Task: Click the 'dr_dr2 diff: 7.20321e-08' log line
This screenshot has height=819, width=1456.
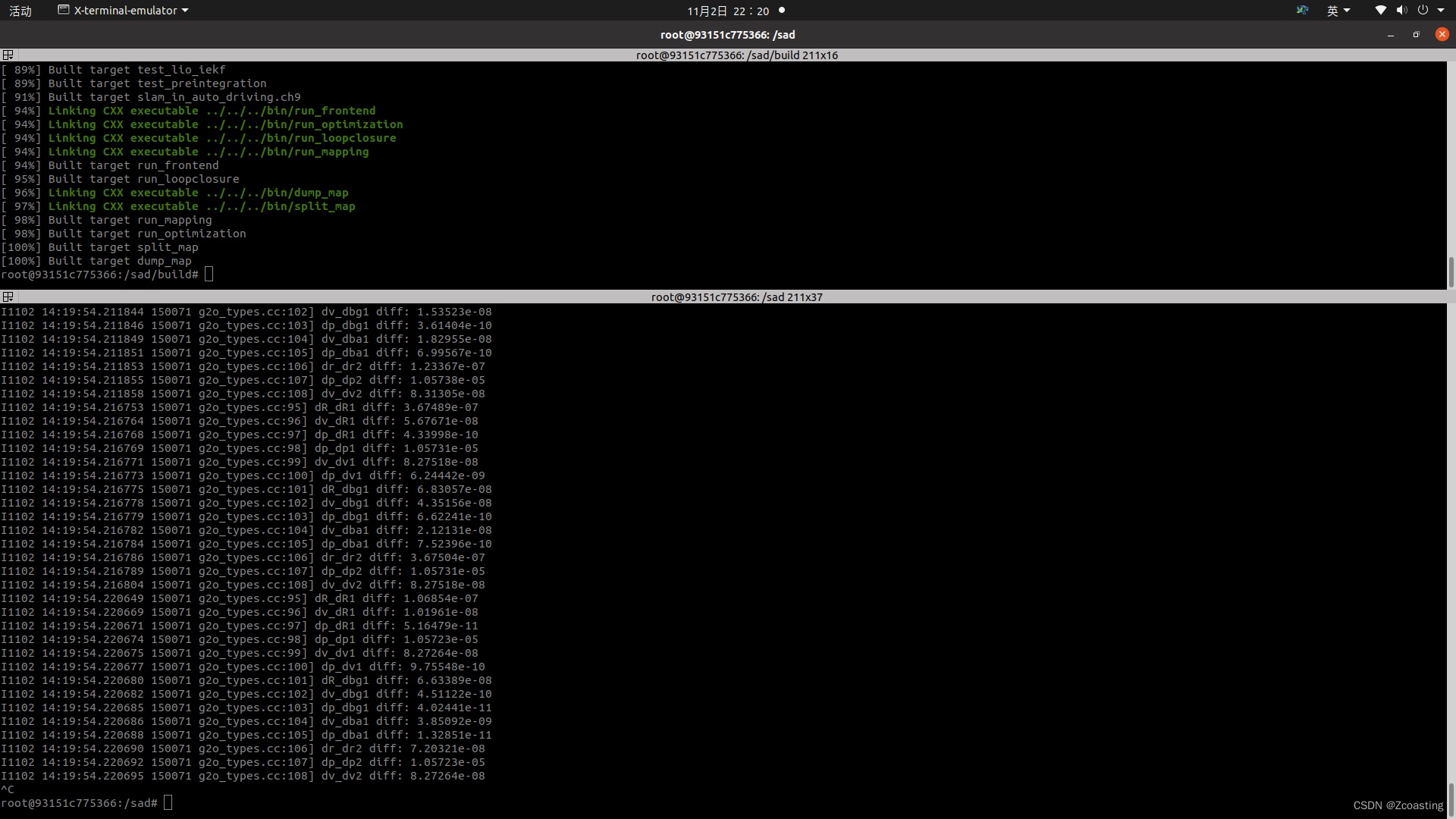Action: [x=243, y=748]
